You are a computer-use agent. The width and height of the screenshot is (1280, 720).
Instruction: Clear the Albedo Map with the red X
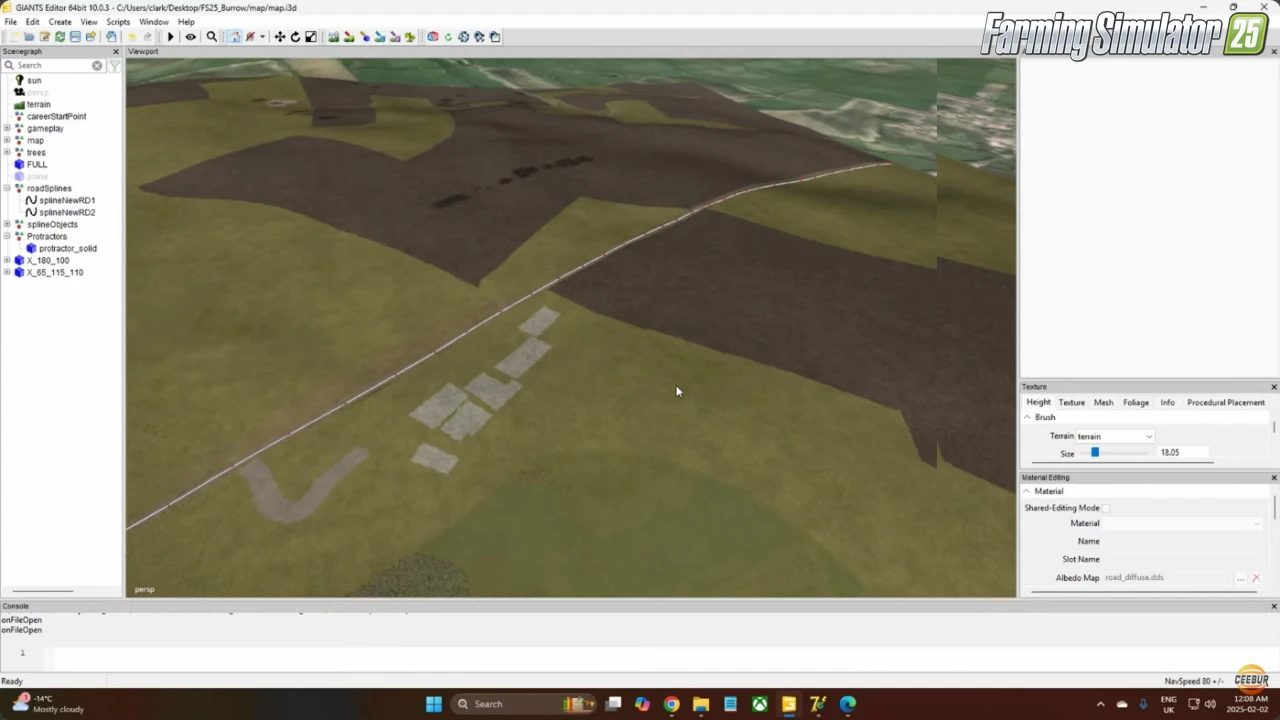coord(1256,577)
